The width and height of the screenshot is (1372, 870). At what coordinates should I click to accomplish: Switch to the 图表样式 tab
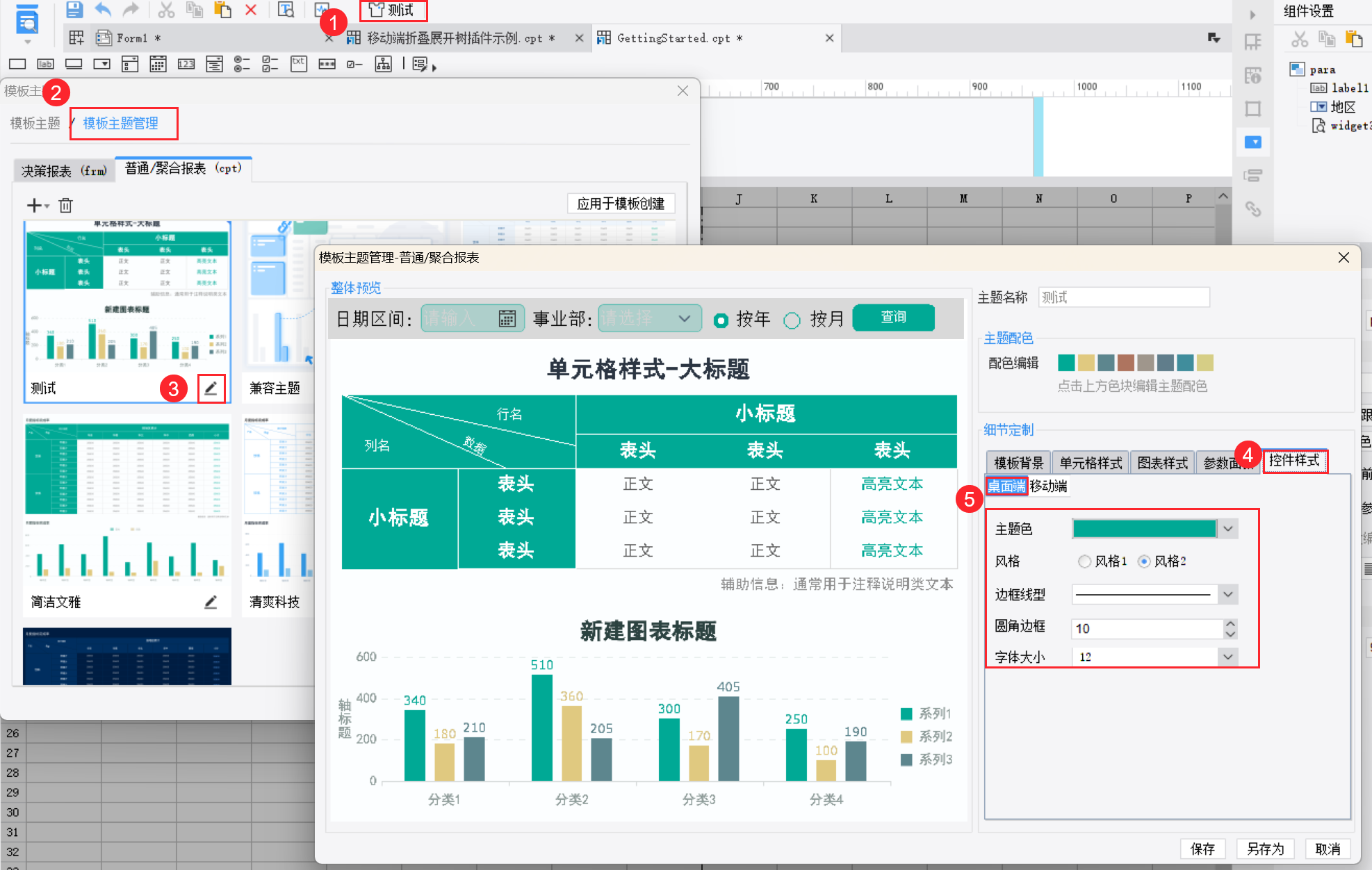click(x=1161, y=463)
